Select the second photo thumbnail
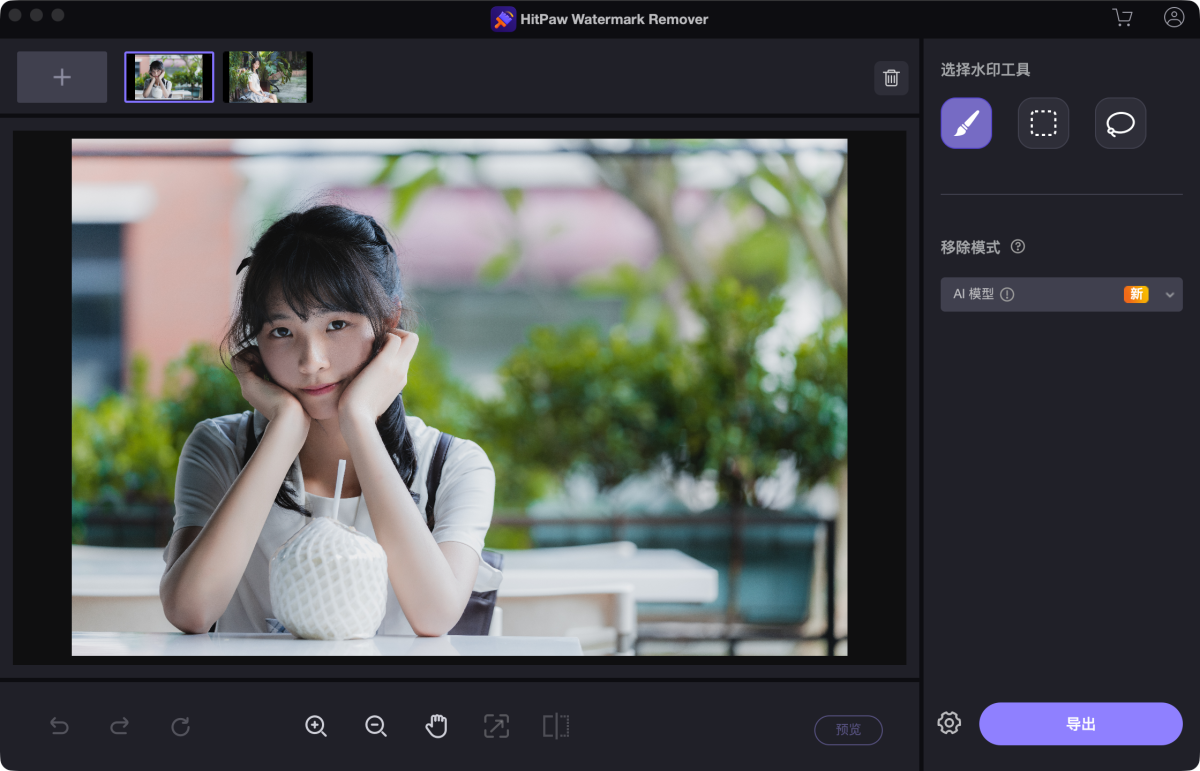 [267, 77]
